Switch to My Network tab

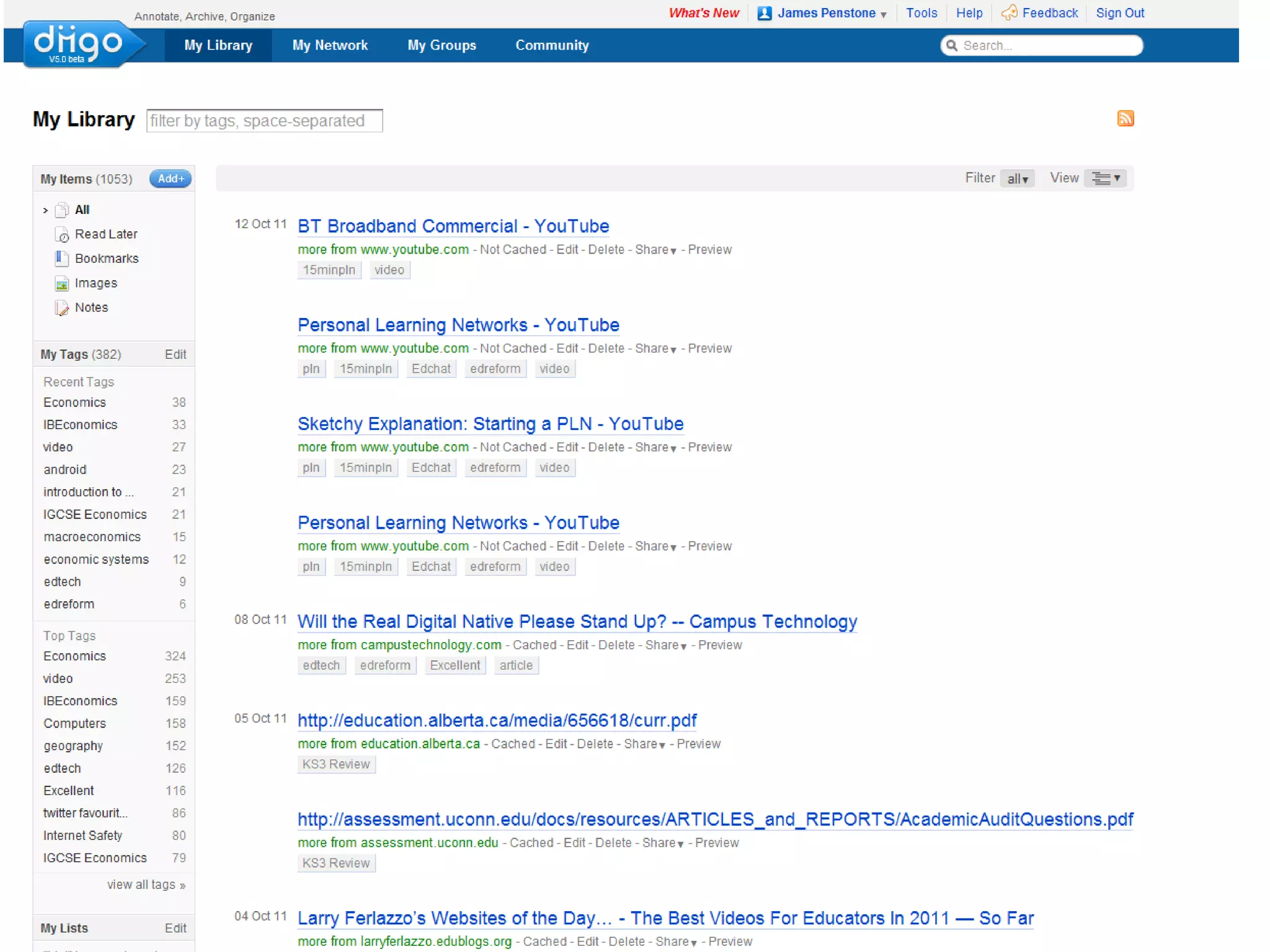pyautogui.click(x=330, y=45)
